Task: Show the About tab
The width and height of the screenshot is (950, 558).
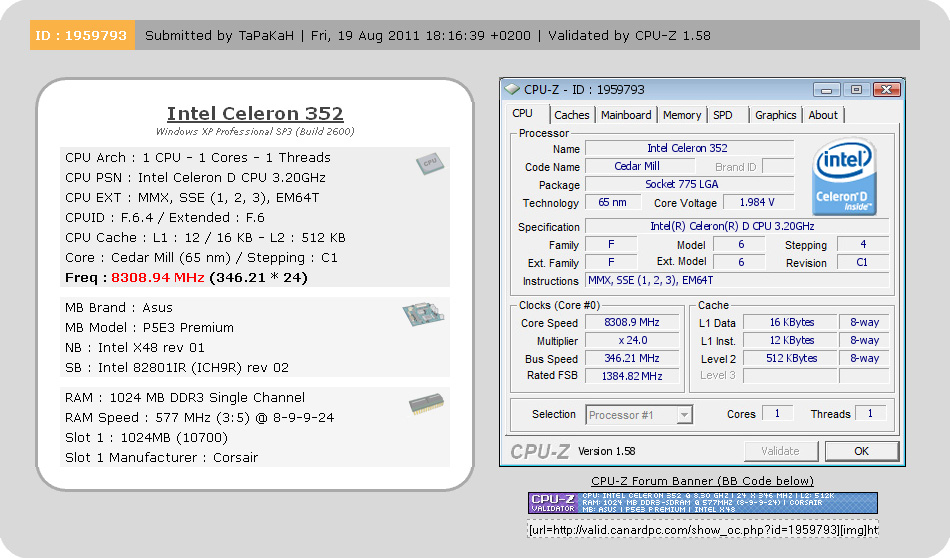Action: [x=823, y=115]
